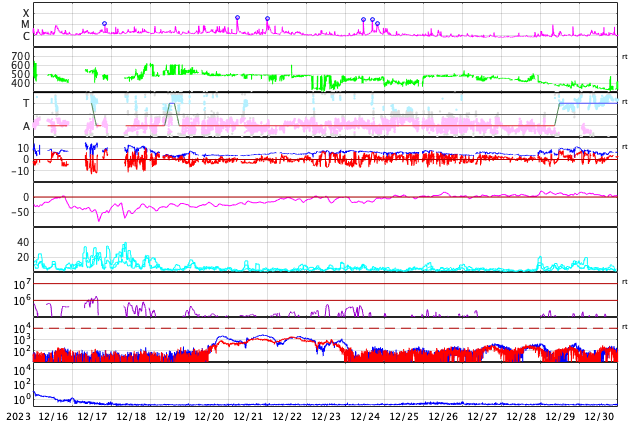Viewport: 634px width, 424px height.
Task: Select the M flare class axis label
Action: coord(25,25)
